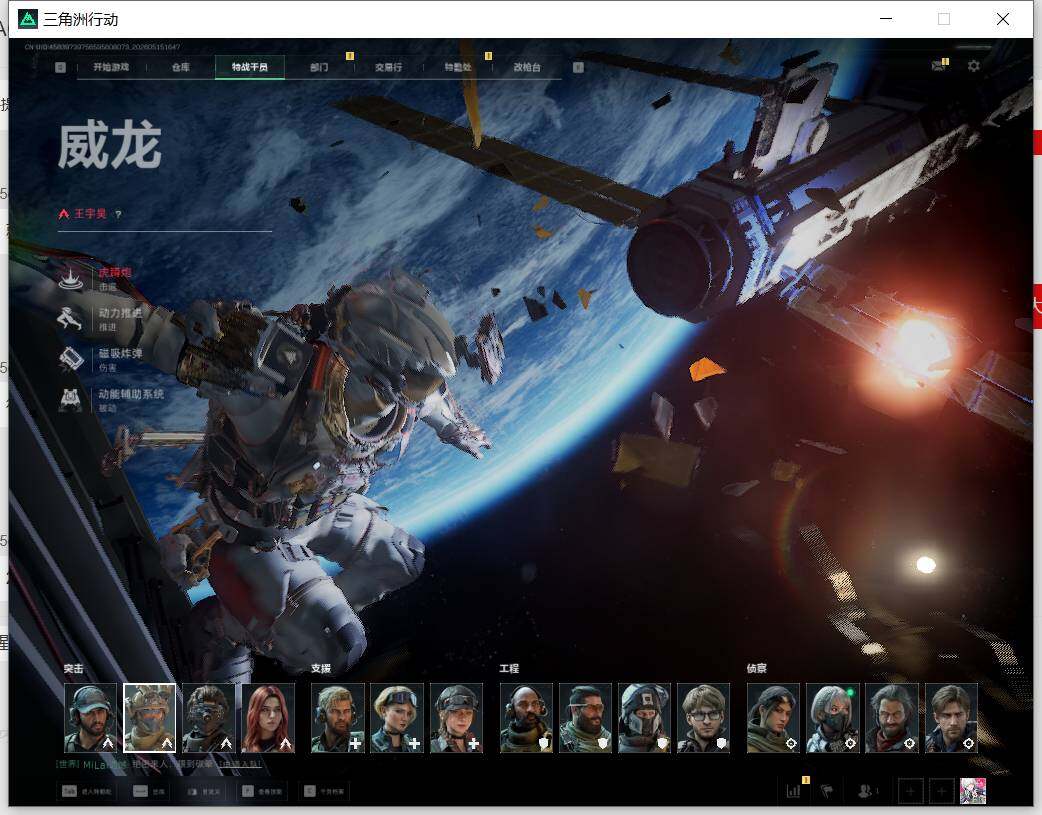Viewport: 1042px width, 815px height.
Task: Click the question mark beside 王宇昊
Action: [118, 215]
